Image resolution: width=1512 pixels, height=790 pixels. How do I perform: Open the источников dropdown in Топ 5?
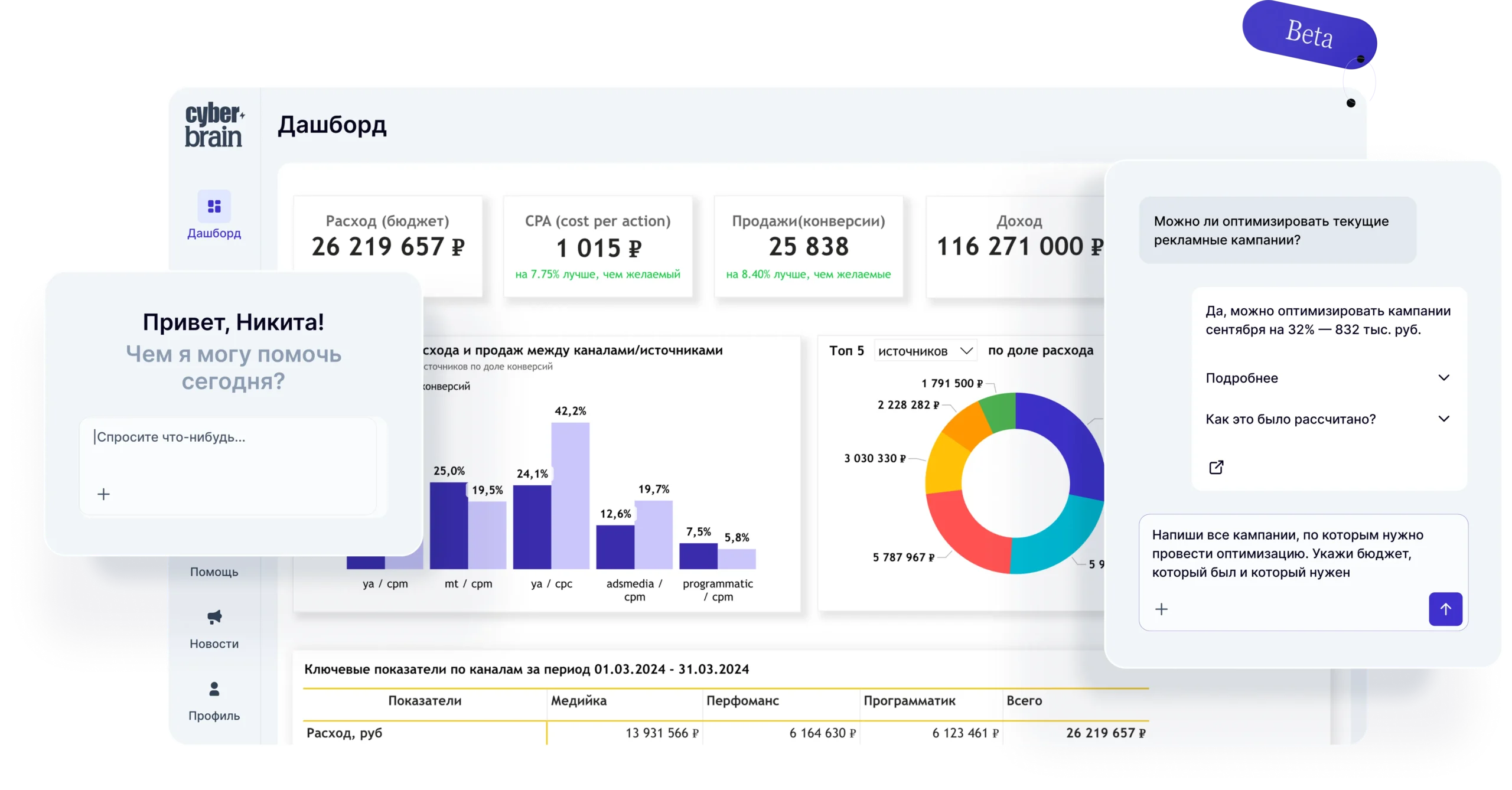[x=924, y=351]
